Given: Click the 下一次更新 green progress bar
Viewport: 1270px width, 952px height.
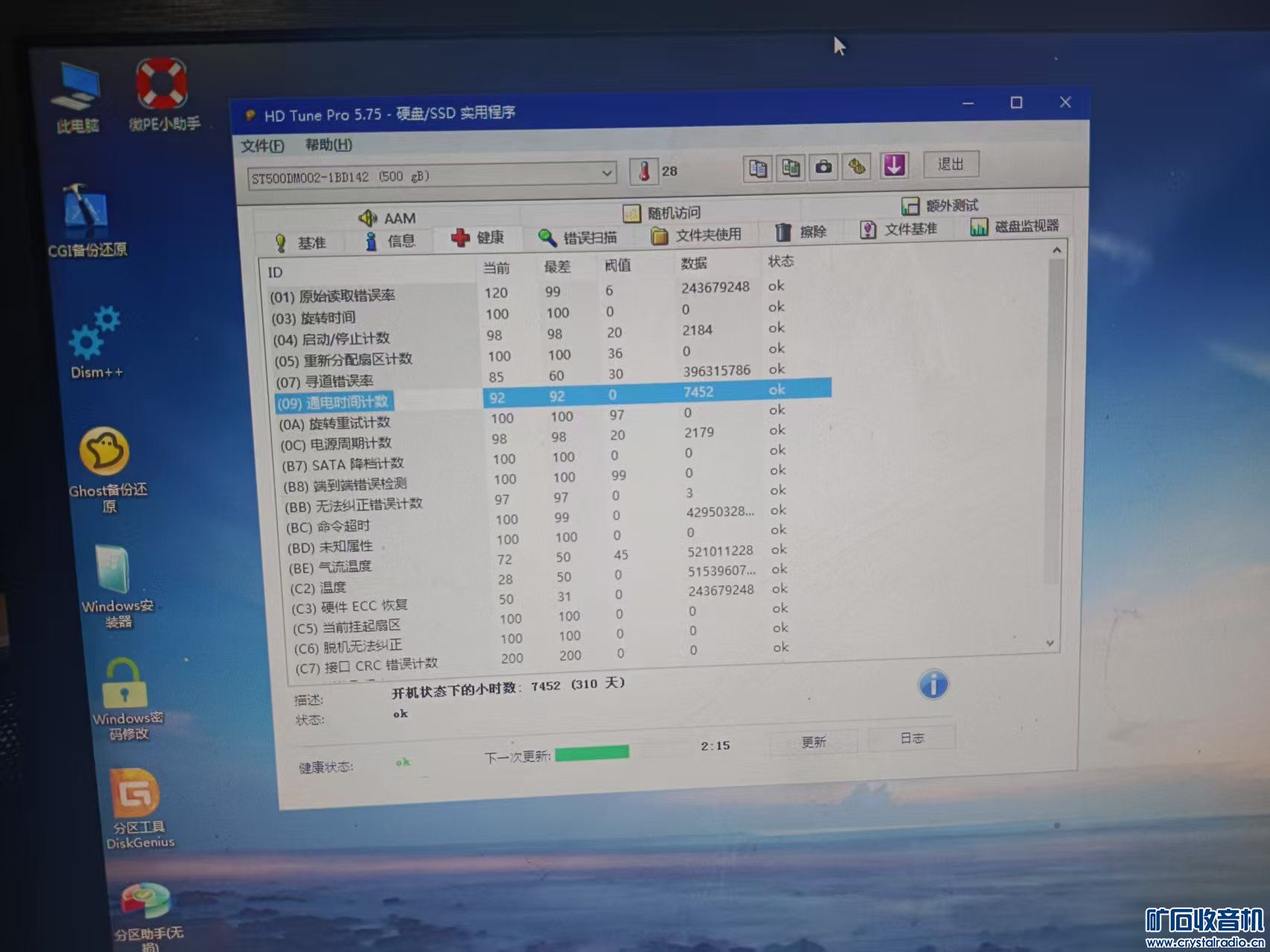Looking at the screenshot, I should pyautogui.click(x=593, y=753).
